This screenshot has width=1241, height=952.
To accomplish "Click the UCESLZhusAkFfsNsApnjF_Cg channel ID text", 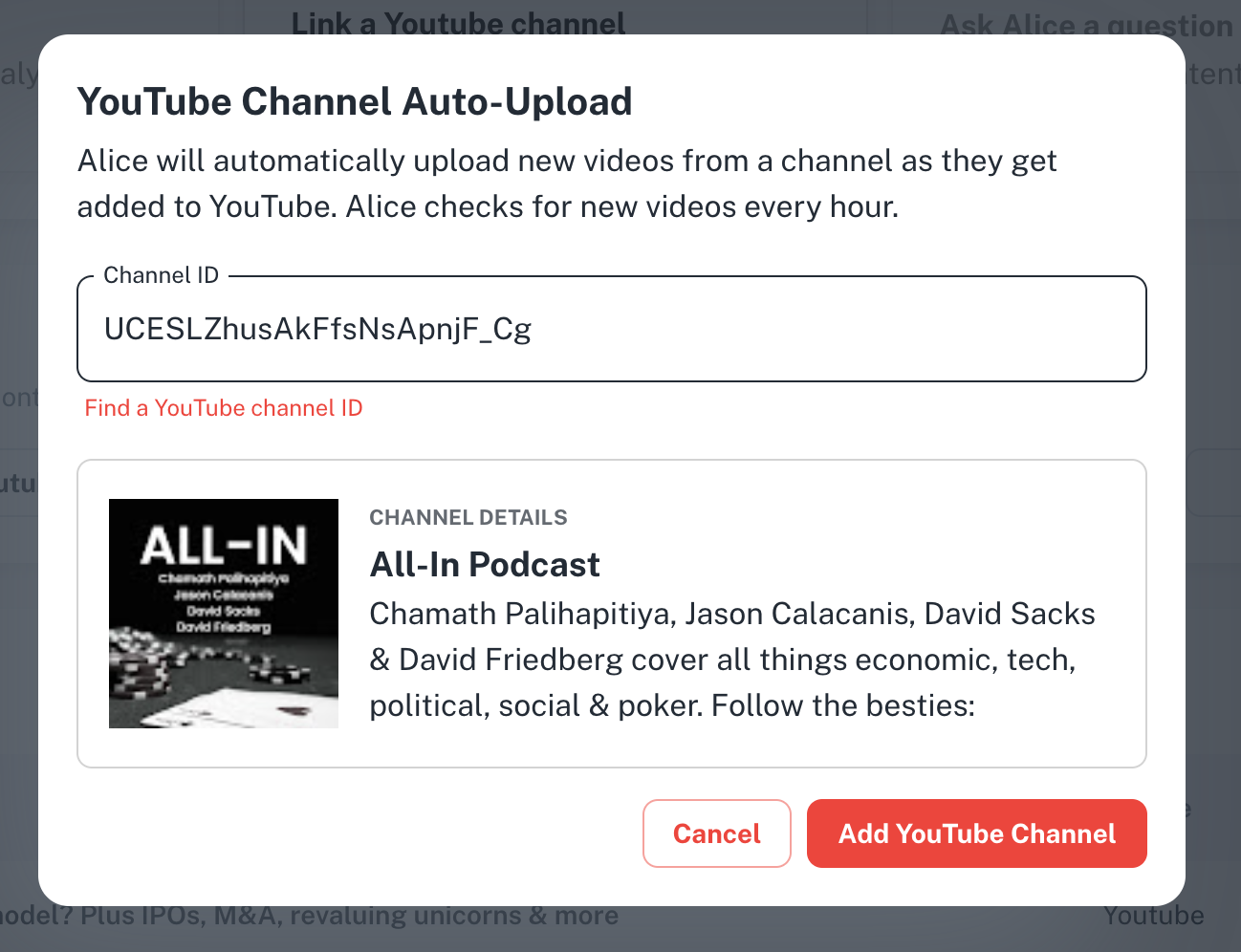I will [x=317, y=329].
